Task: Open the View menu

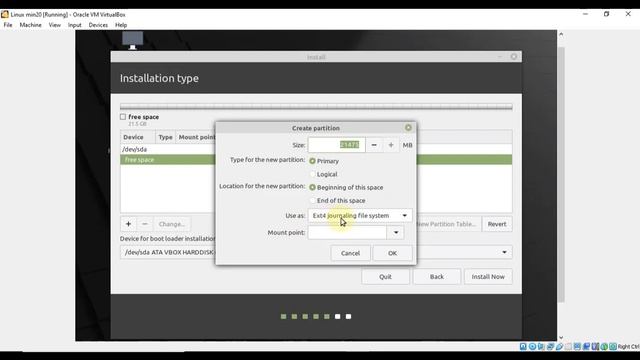Action: pyautogui.click(x=55, y=25)
